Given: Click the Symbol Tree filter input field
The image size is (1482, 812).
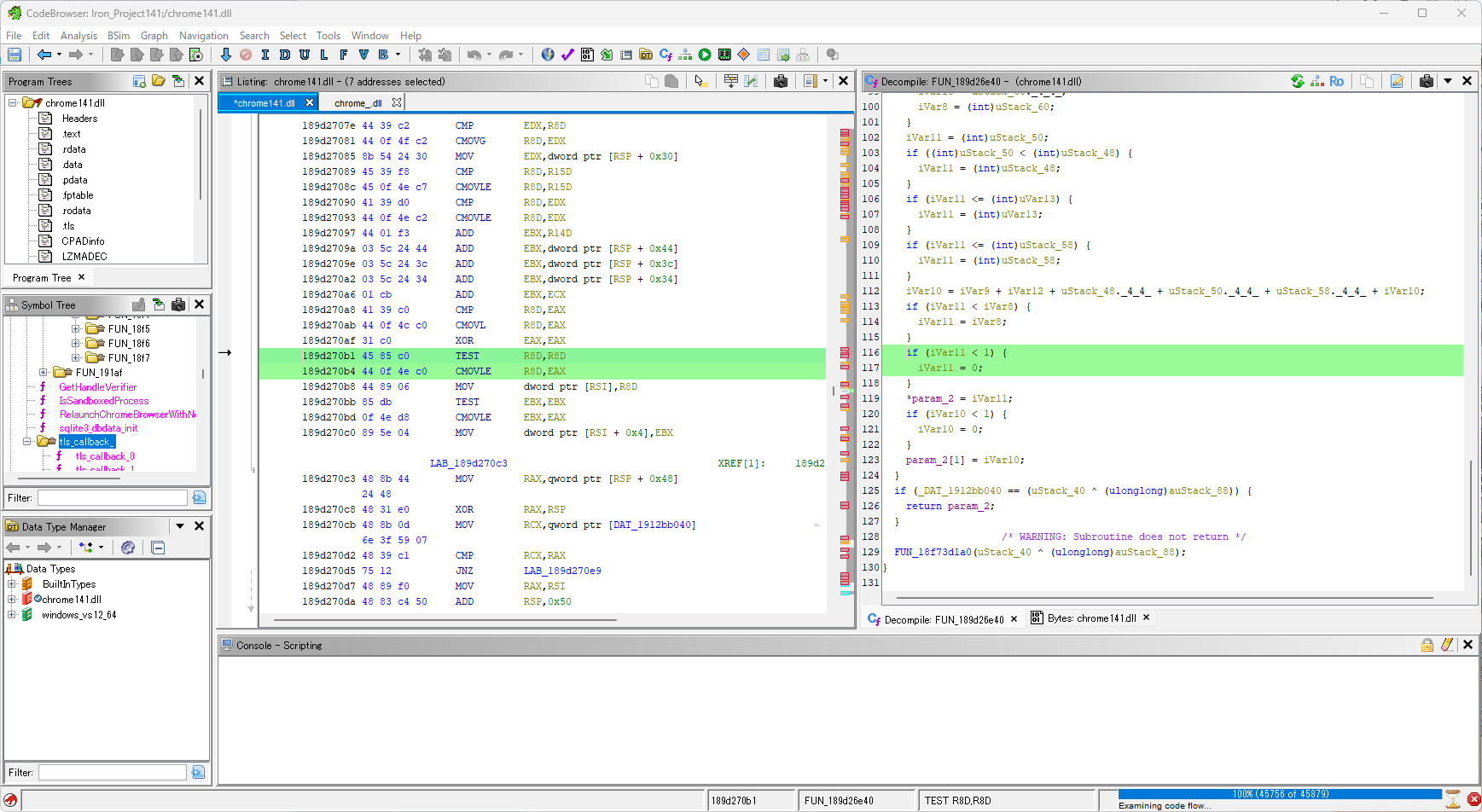Looking at the screenshot, I should [x=112, y=497].
